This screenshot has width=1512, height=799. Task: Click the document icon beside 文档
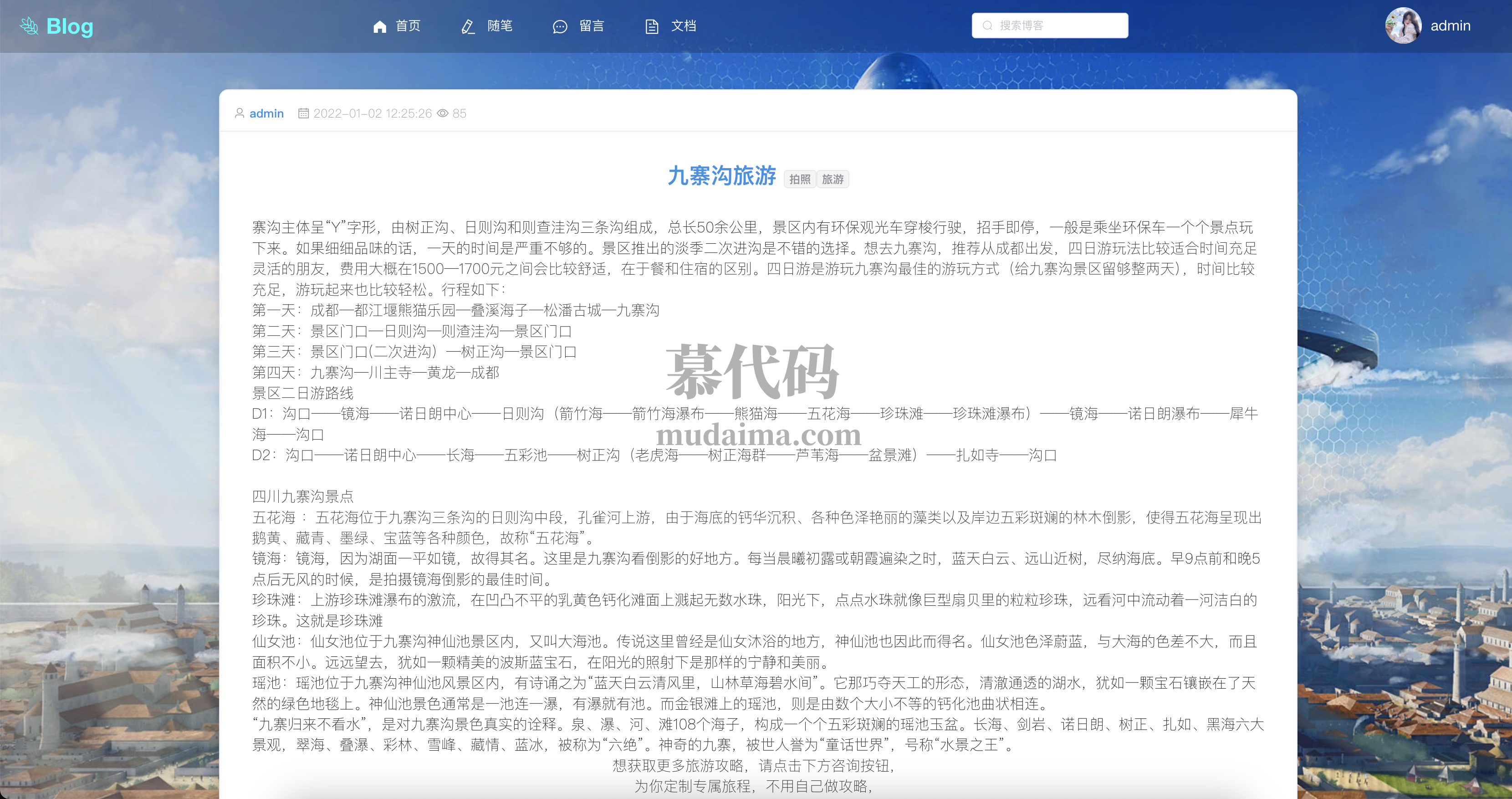coord(652,26)
